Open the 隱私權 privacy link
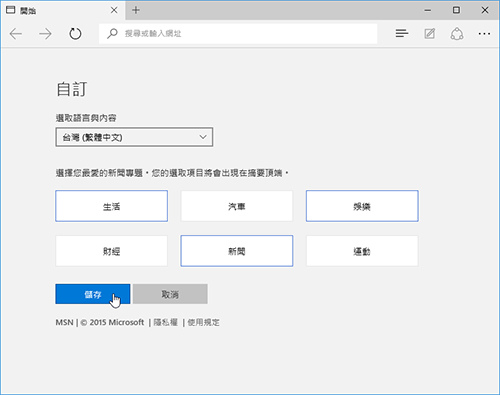Screen dimensions: 500x395 point(166,322)
